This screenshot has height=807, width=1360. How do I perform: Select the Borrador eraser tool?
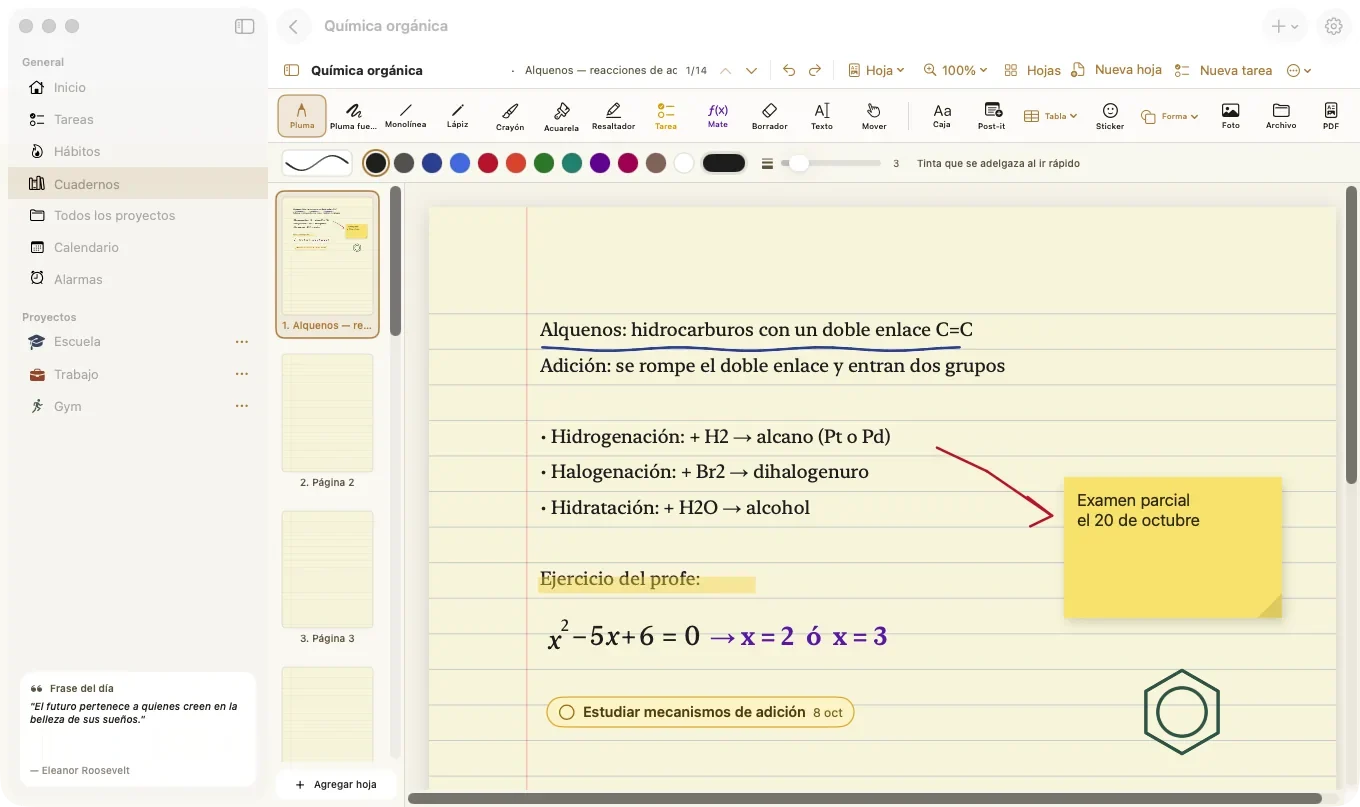tap(769, 115)
